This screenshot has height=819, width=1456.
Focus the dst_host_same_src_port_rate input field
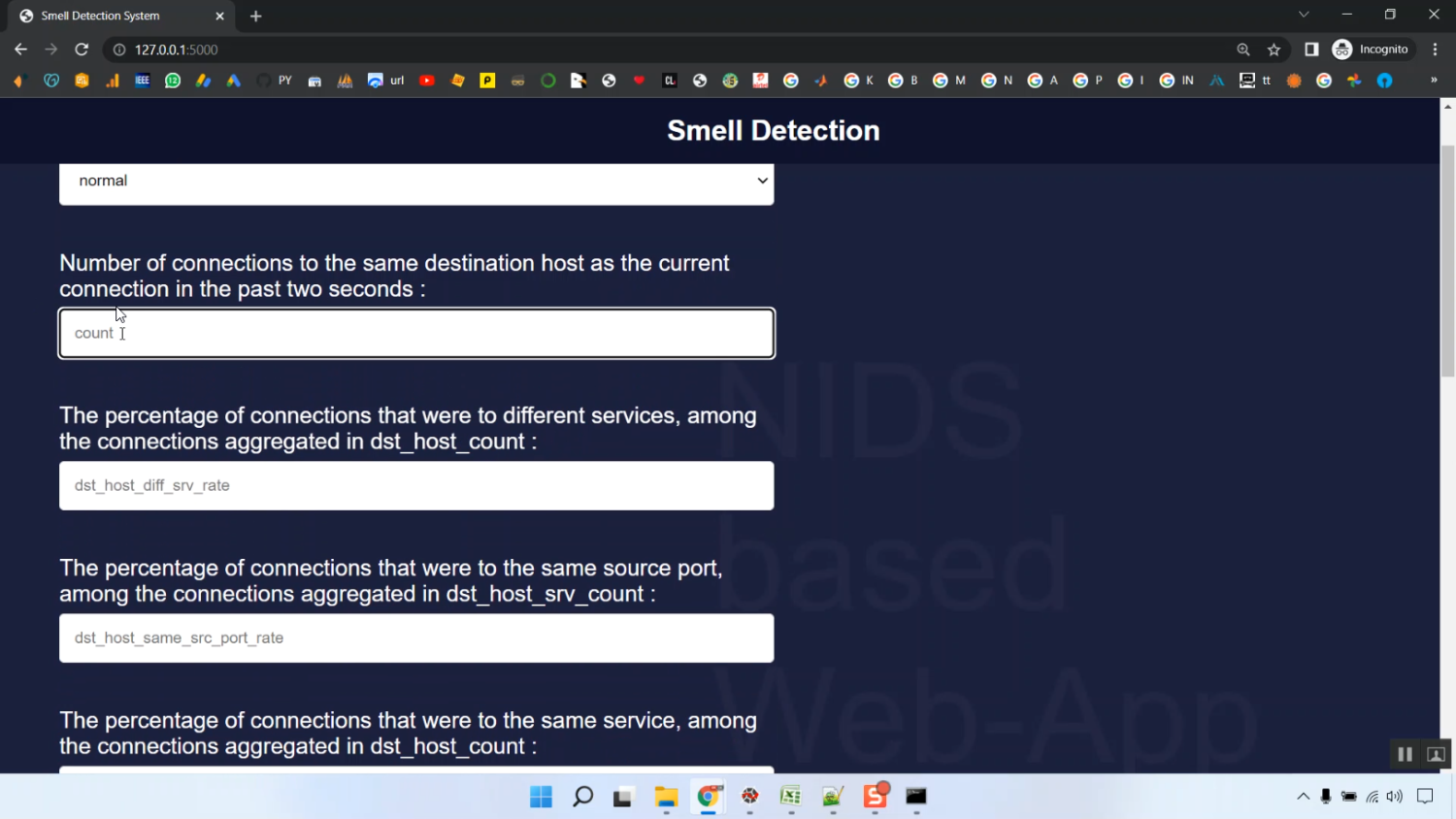pyautogui.click(x=416, y=638)
